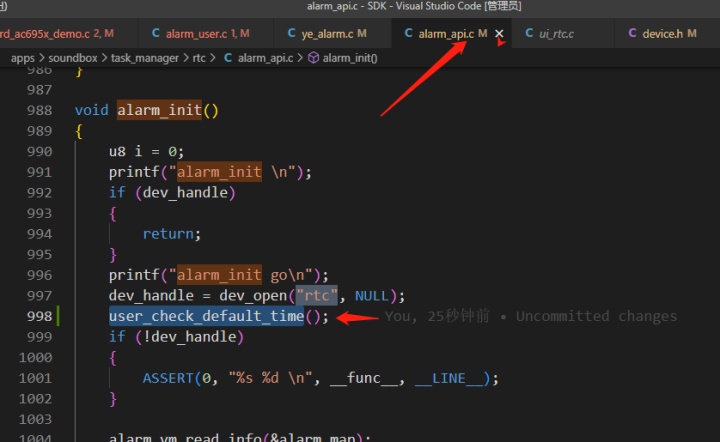Click the __LINE__ macro on line 1001
This screenshot has width=720, height=442.
tap(449, 378)
